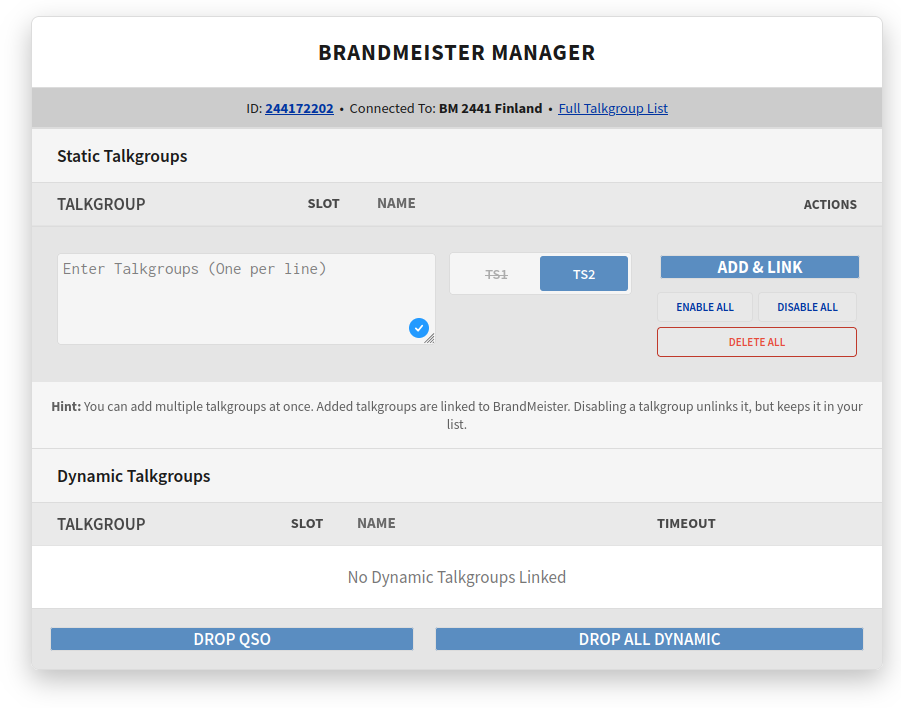Click the Dynamic Talkgroups section header

point(131,476)
